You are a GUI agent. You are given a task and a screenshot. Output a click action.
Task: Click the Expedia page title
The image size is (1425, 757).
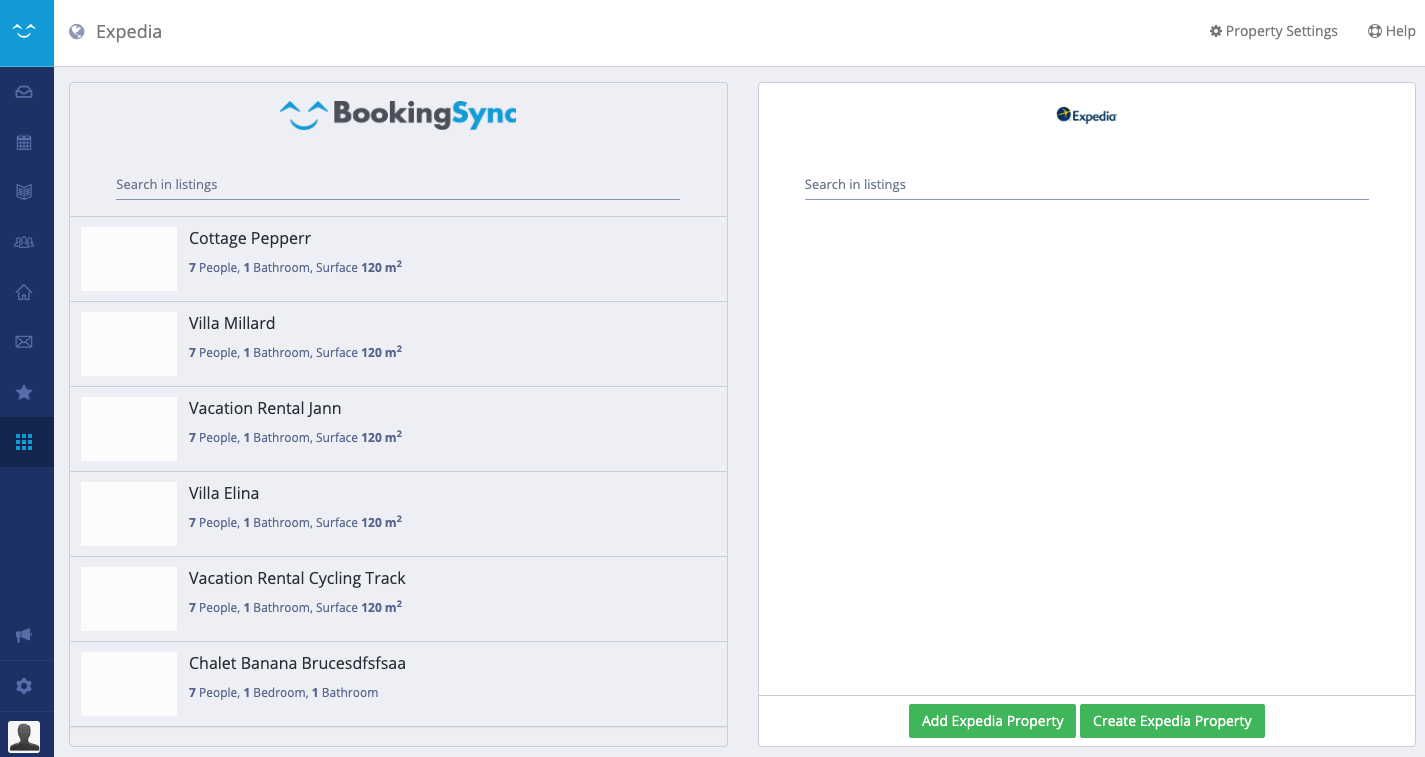129,32
